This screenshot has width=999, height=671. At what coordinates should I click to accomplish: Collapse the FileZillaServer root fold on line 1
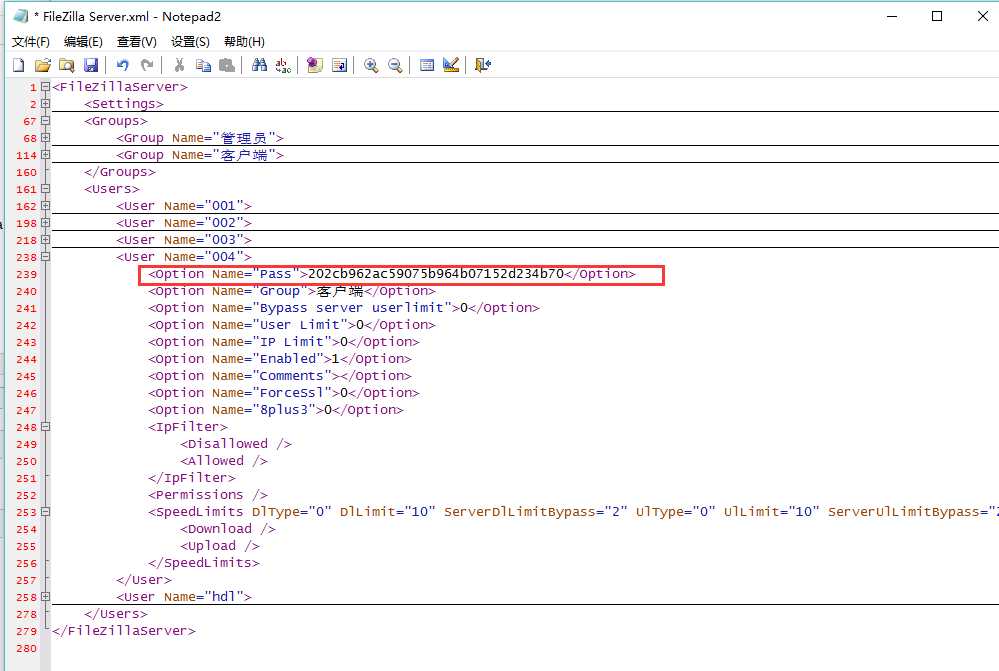[x=45, y=86]
